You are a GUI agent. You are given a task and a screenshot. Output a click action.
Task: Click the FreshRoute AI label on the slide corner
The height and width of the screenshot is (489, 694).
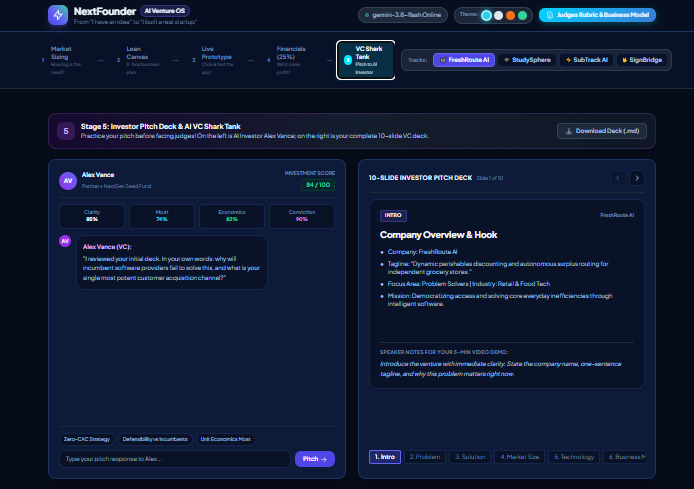pyautogui.click(x=617, y=216)
